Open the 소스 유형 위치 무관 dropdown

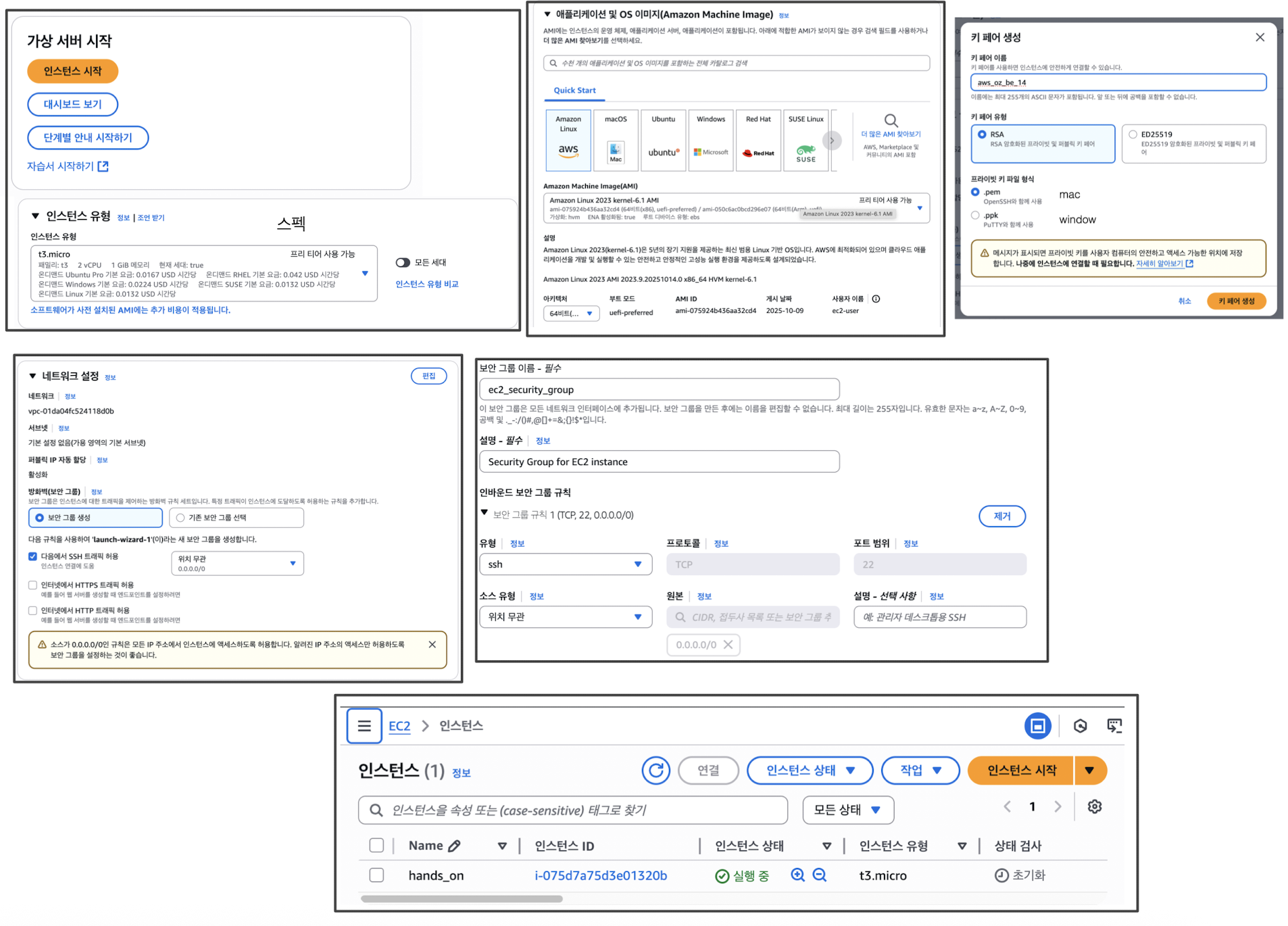pos(566,617)
